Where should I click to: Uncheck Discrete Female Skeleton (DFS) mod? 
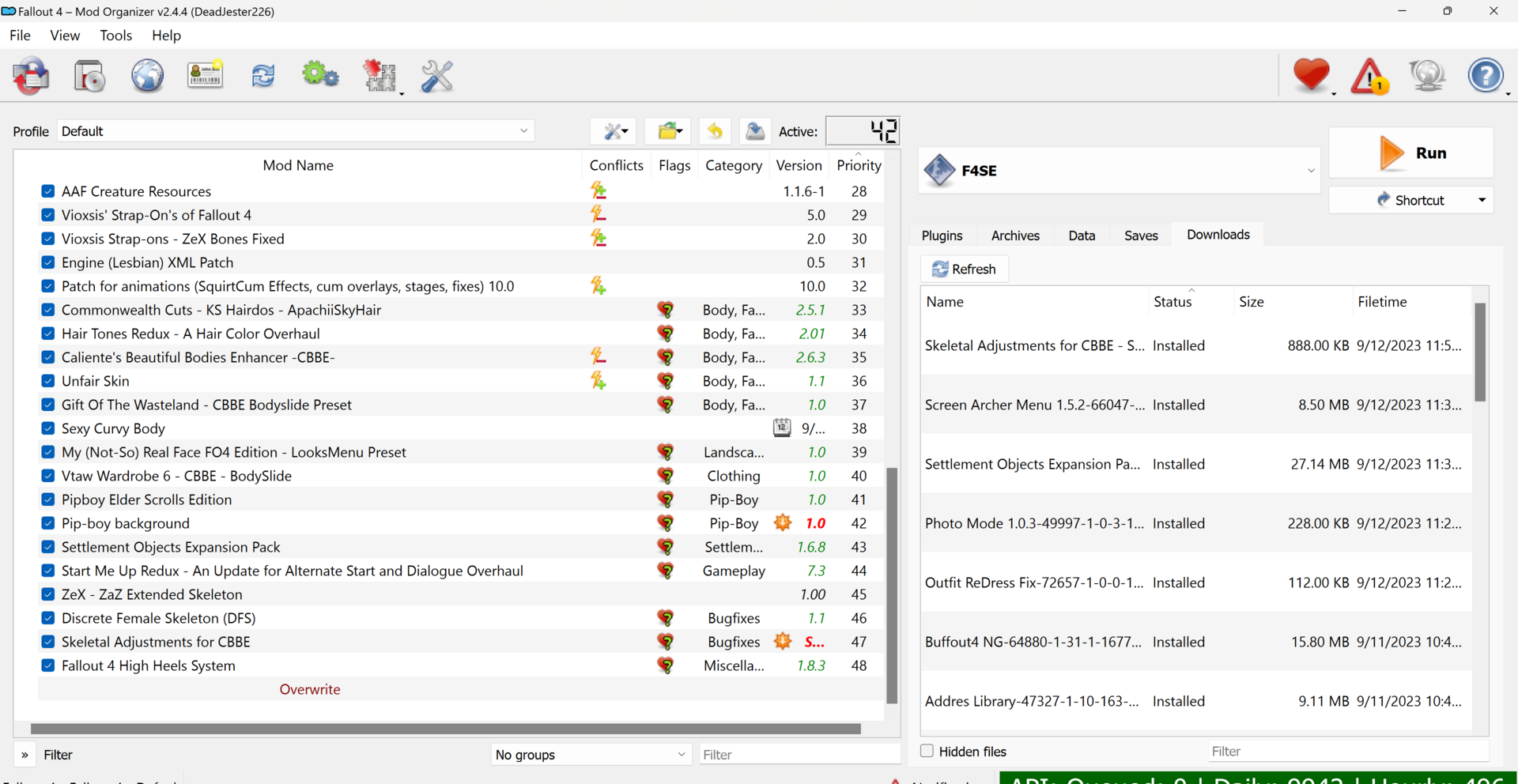pos(48,618)
